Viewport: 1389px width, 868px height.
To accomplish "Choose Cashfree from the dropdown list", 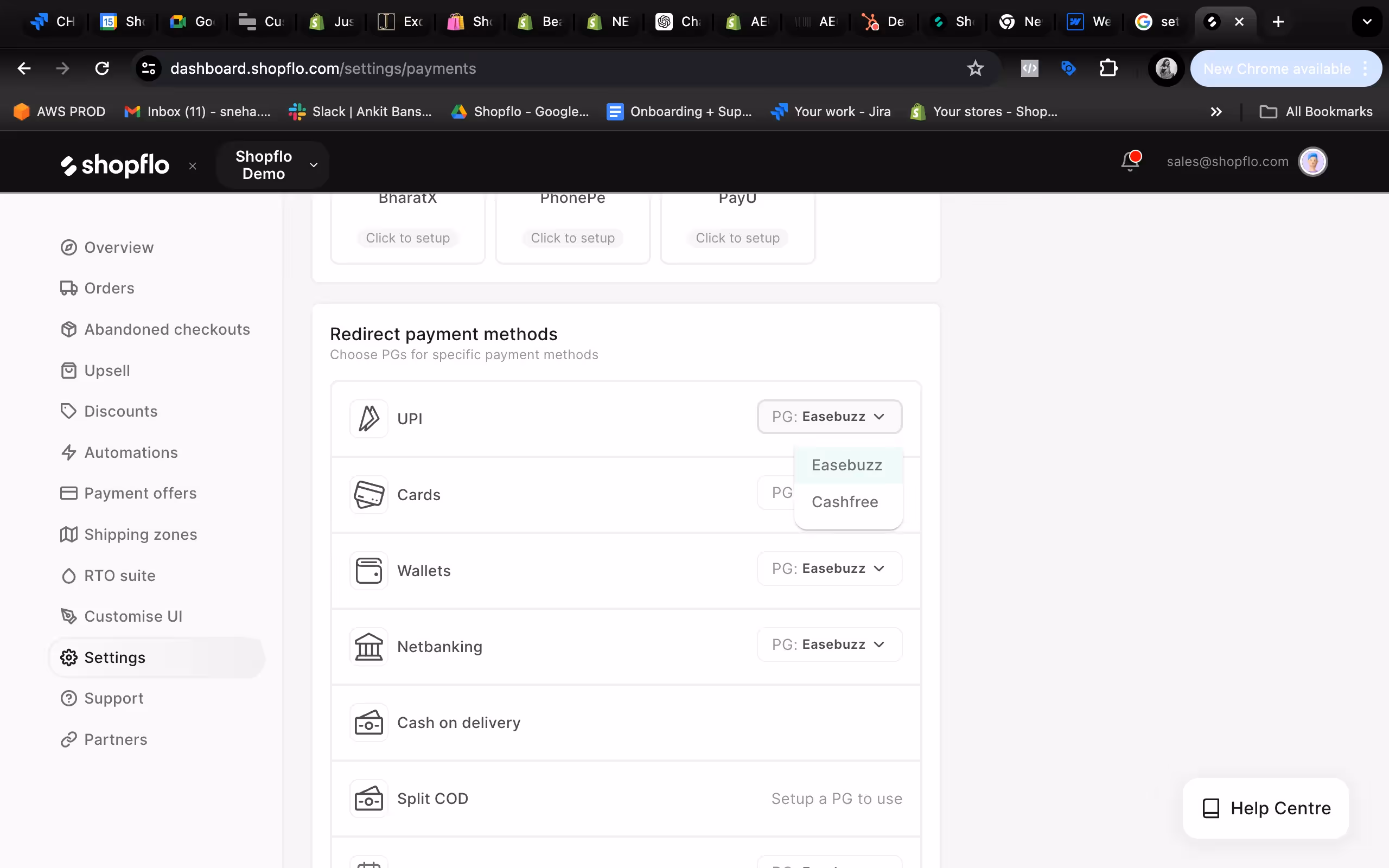I will [849, 502].
